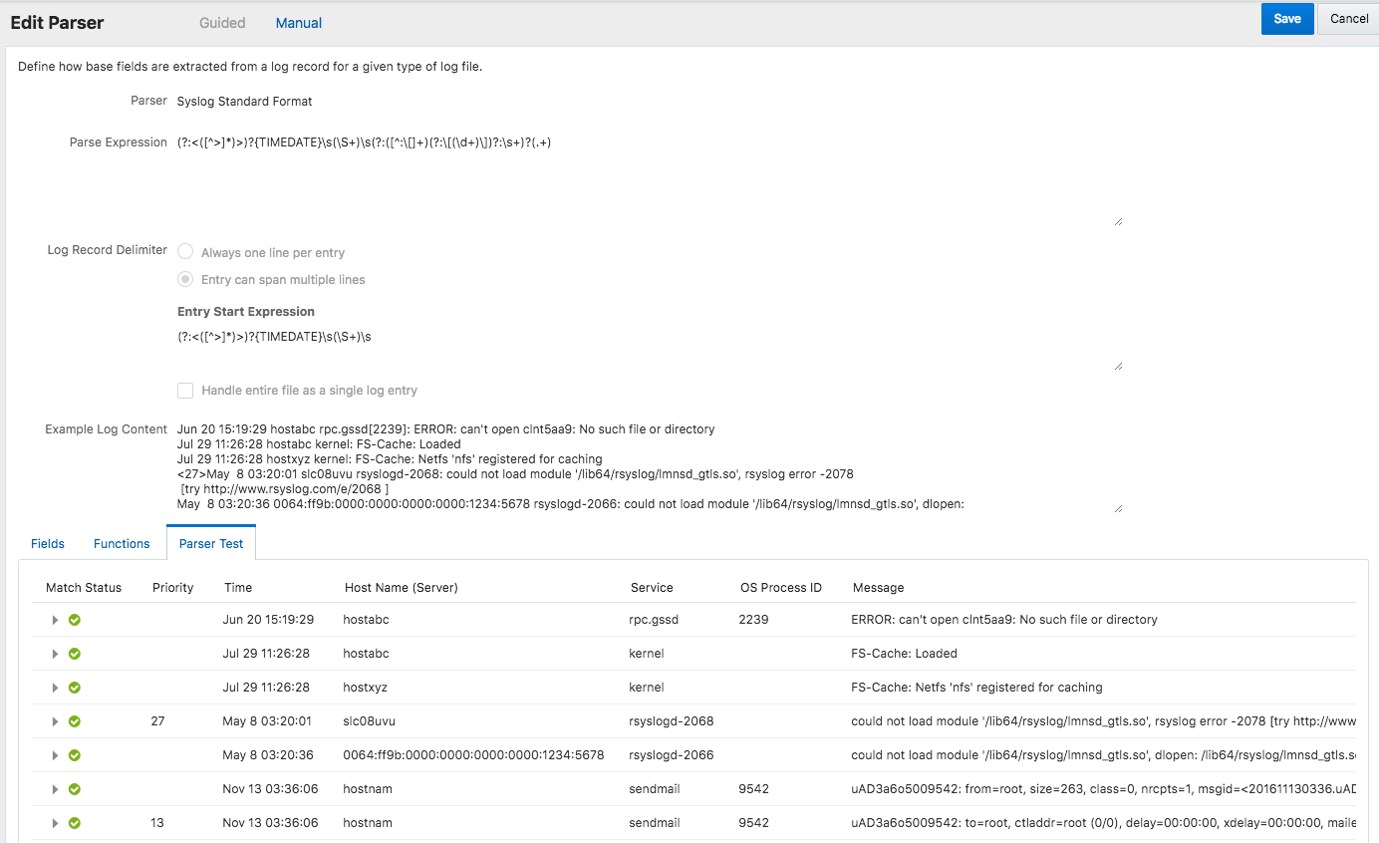Select 'Always one line per entry' radio
This screenshot has height=843, width=1379.
pyautogui.click(x=186, y=253)
